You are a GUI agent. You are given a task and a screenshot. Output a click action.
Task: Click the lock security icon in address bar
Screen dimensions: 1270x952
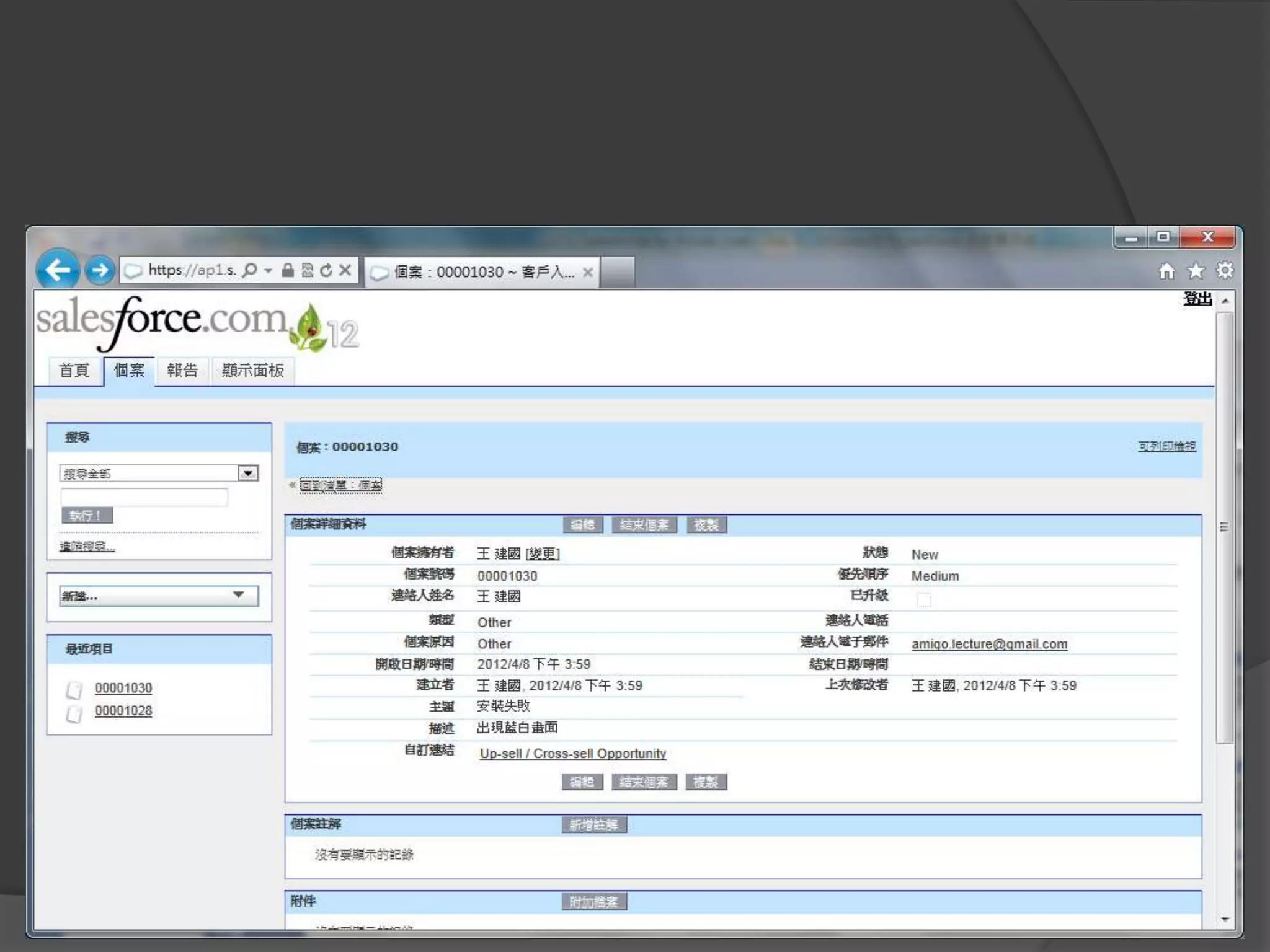point(288,270)
